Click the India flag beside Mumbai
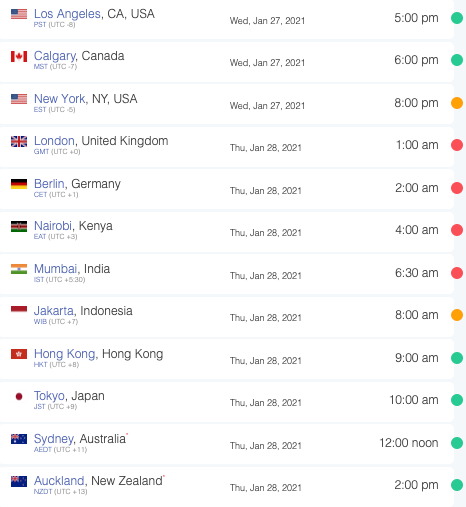The image size is (466, 507). click(19, 269)
